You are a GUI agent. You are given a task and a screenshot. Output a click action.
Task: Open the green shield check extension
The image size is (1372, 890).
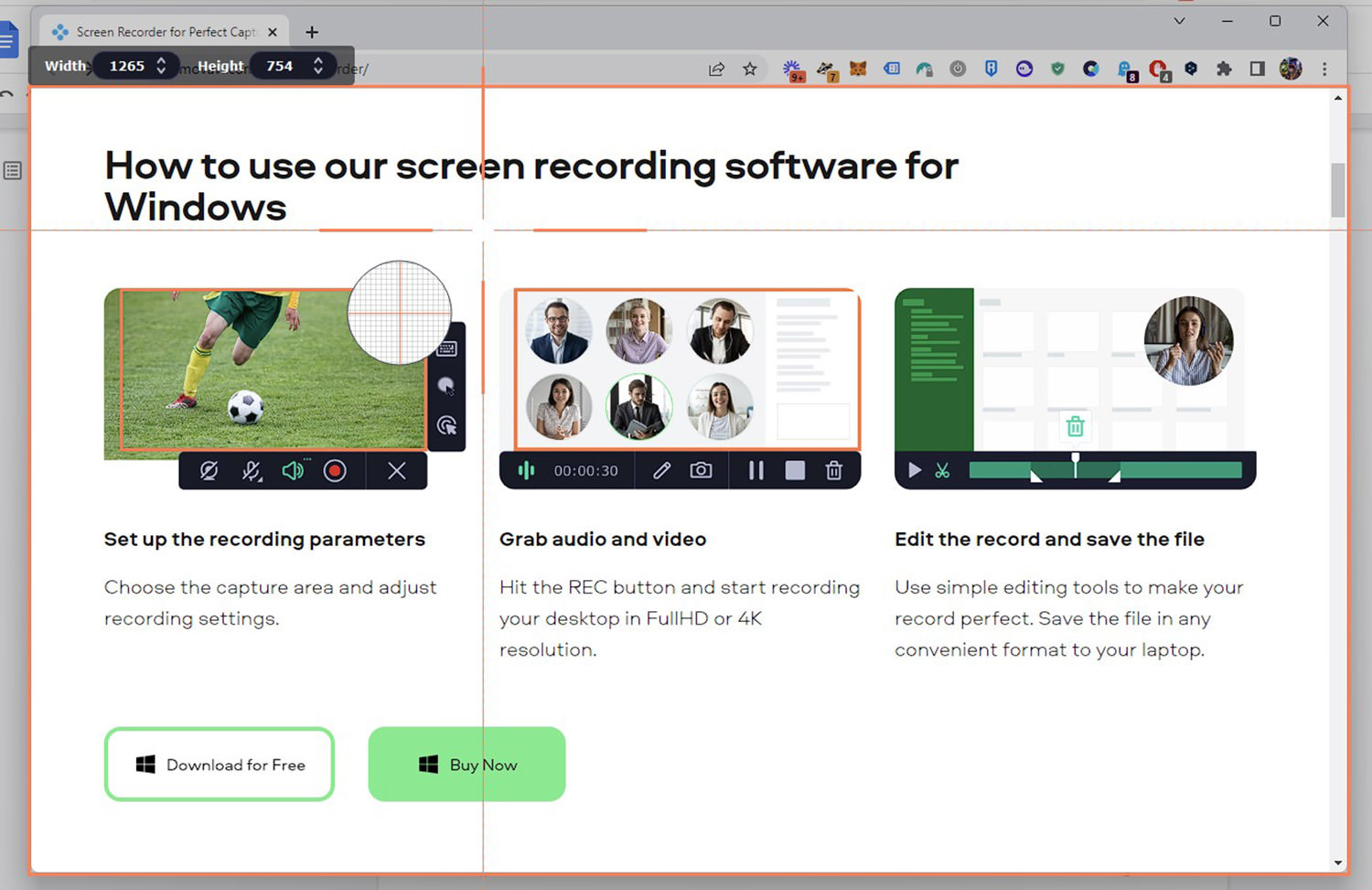[1057, 69]
